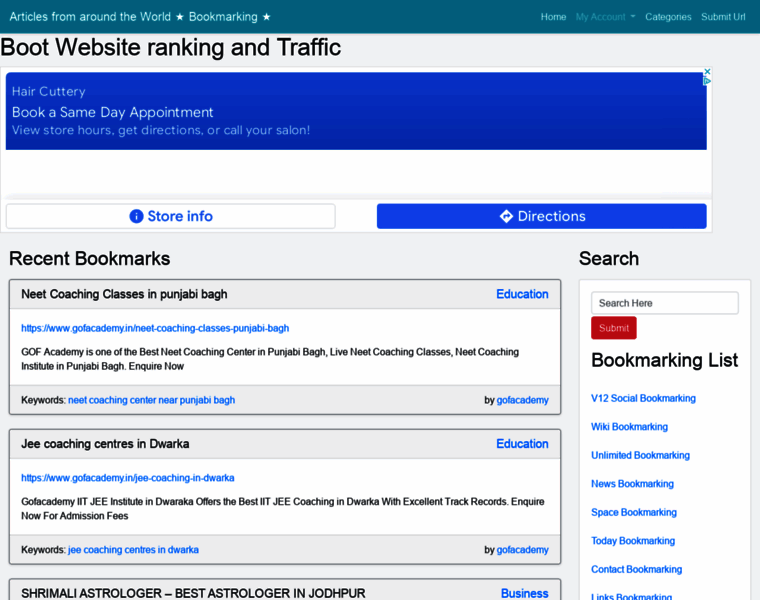Click the Gofacademy IIT JEE Institute description text
This screenshot has width=760, height=600.
point(283,509)
